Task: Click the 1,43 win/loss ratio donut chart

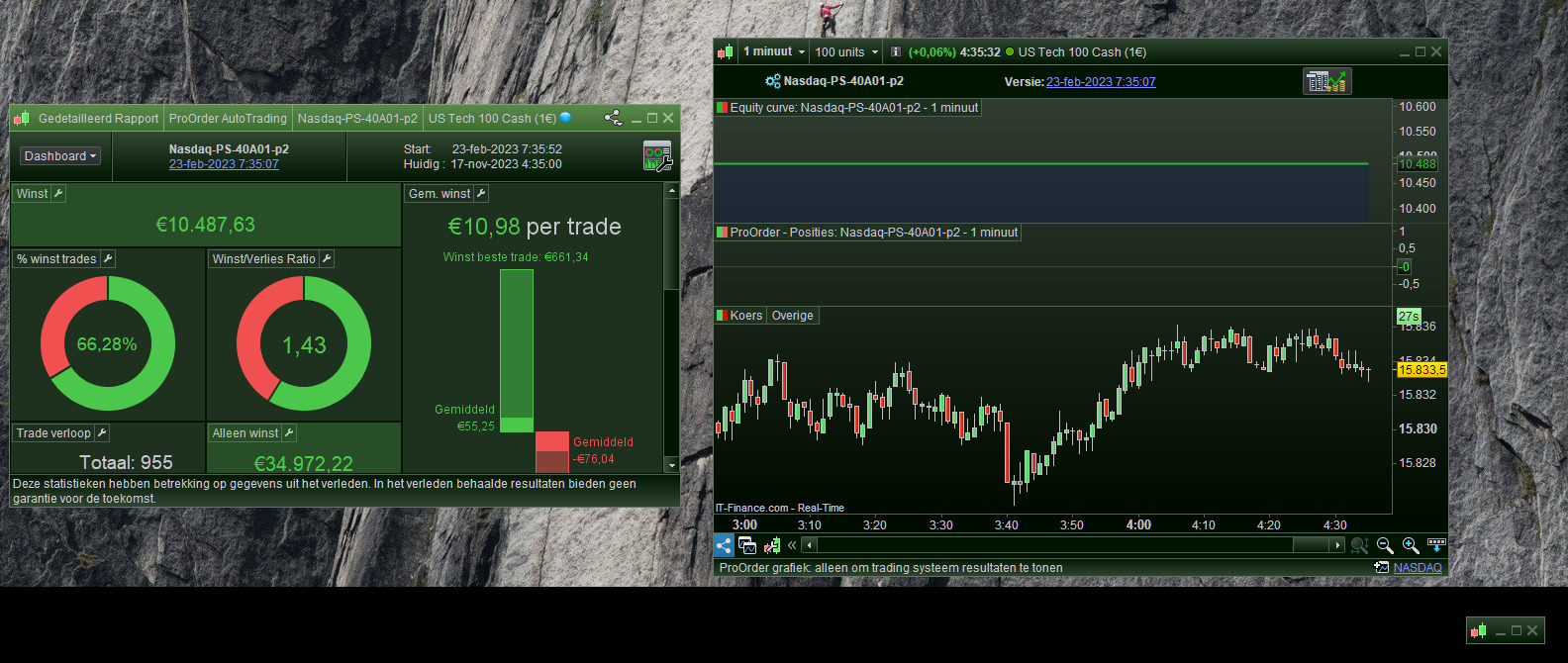Action: tap(304, 343)
